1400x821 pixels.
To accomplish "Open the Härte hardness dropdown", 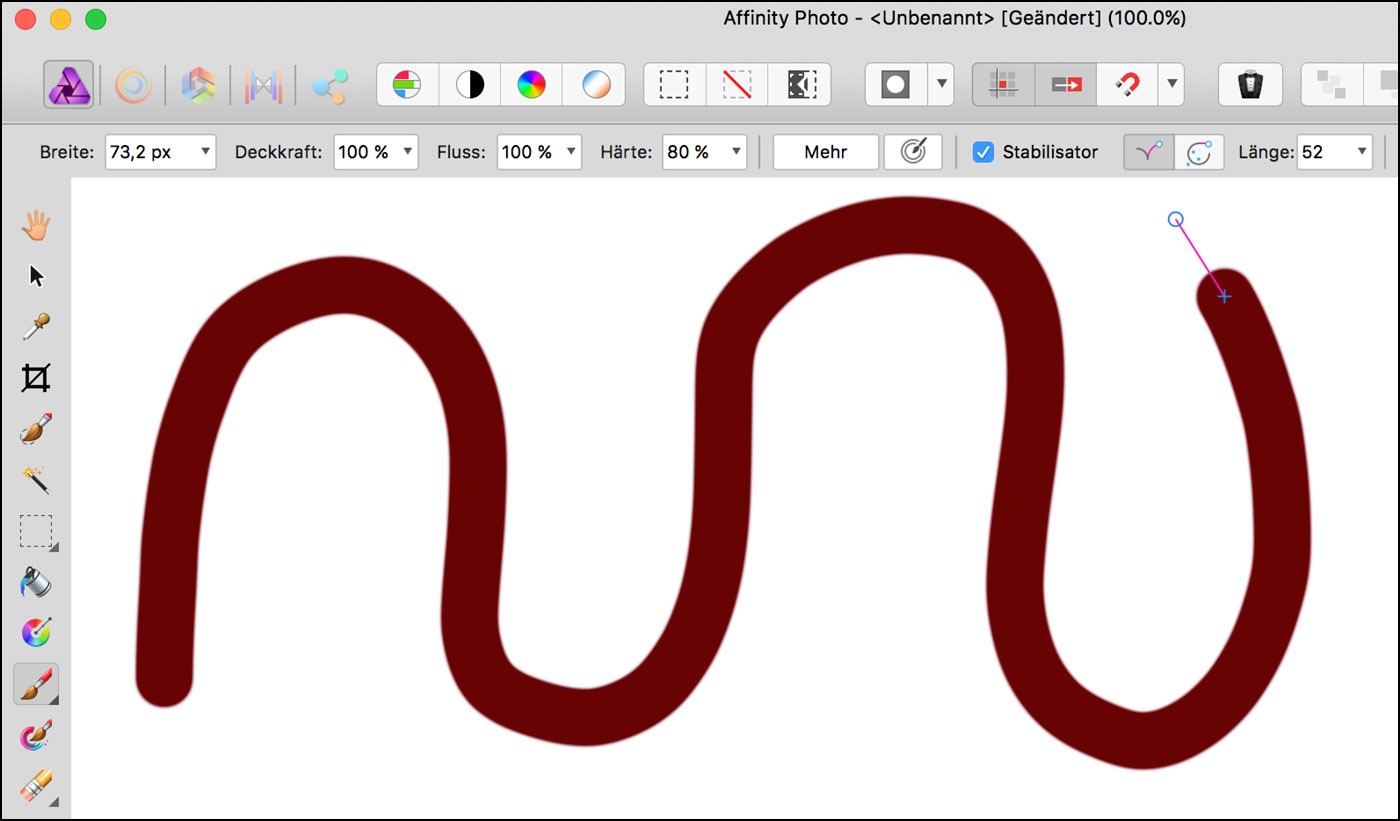I will pos(736,152).
